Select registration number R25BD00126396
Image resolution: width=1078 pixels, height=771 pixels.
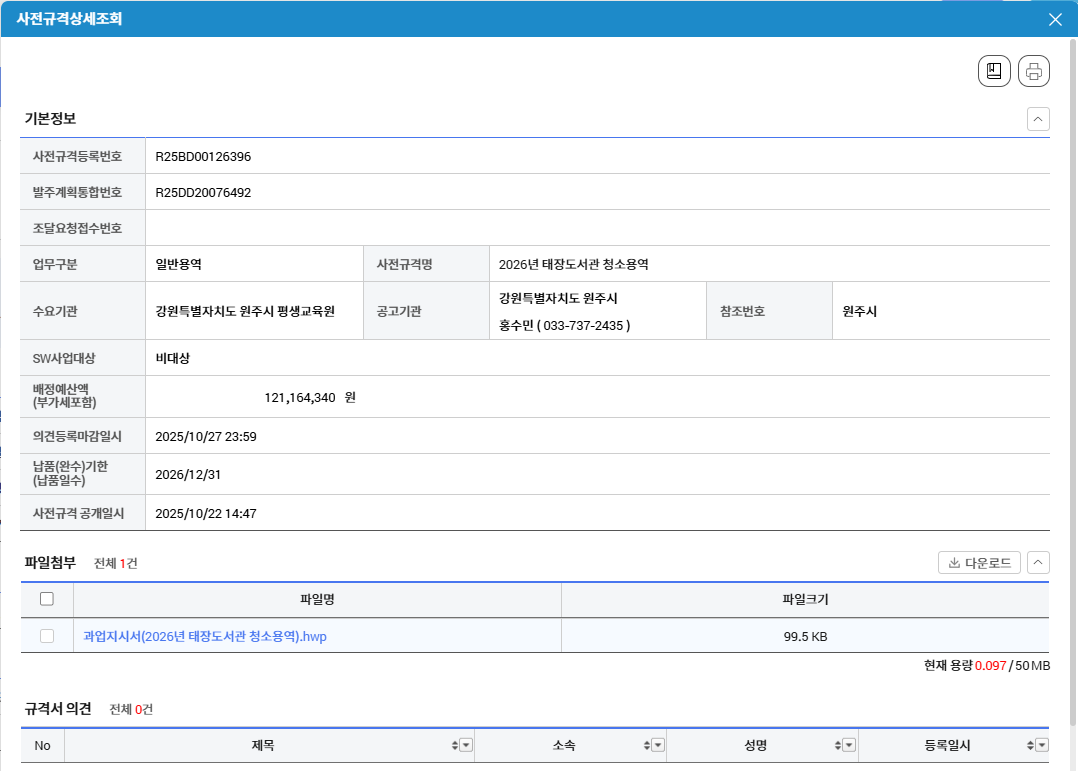[203, 157]
